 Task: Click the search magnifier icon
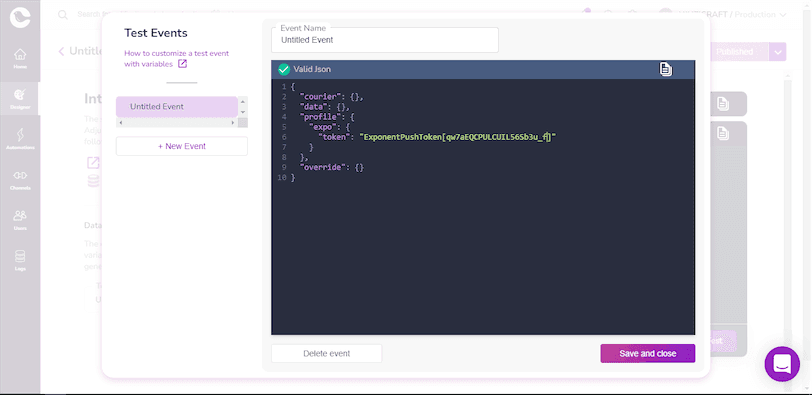coord(63,14)
